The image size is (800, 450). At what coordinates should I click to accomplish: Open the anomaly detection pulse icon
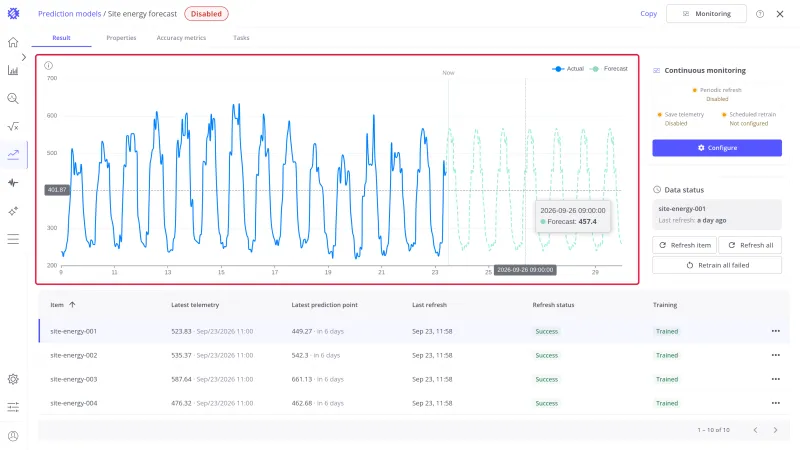13,183
